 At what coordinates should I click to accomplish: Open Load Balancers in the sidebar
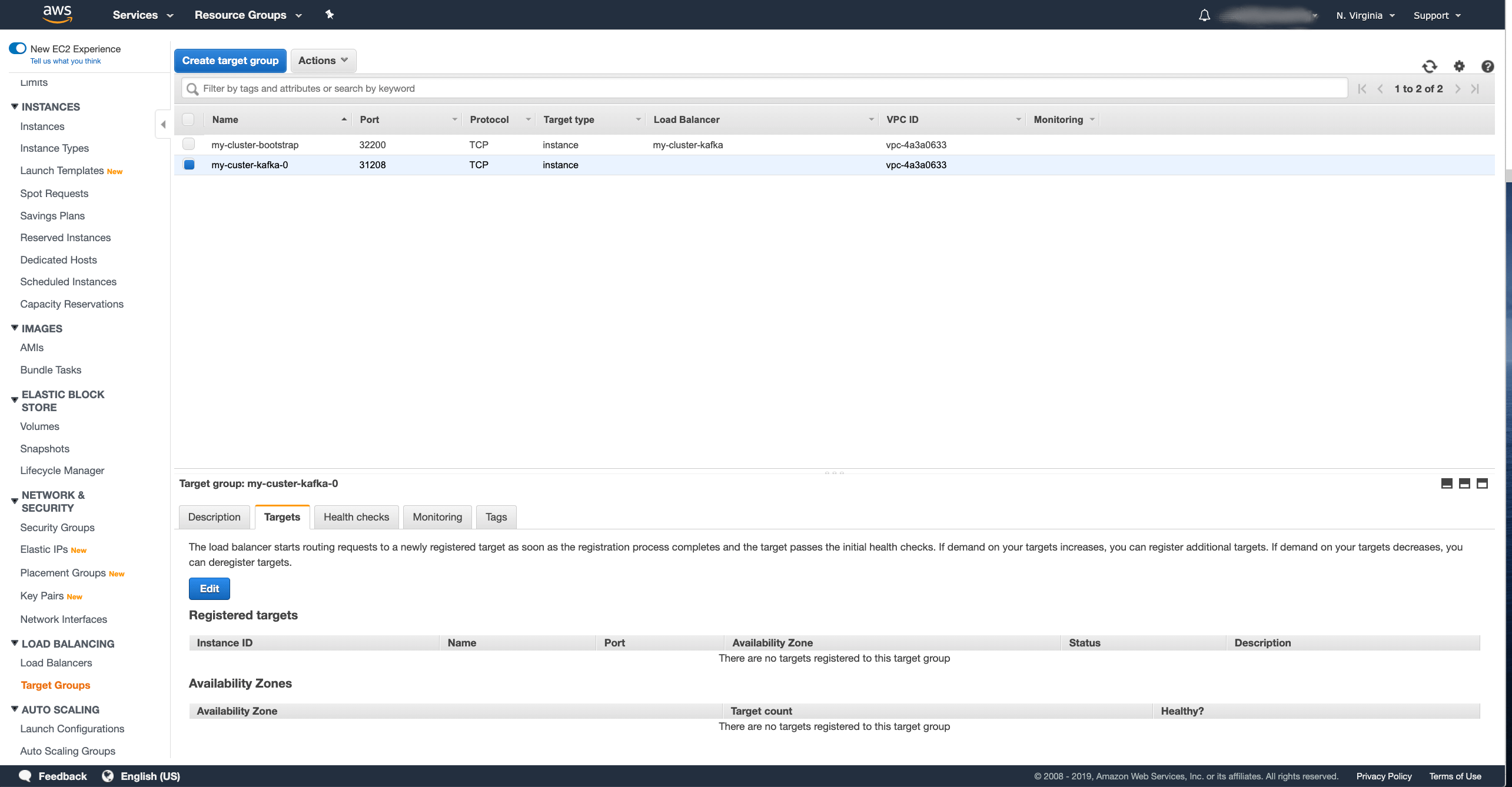coord(56,663)
